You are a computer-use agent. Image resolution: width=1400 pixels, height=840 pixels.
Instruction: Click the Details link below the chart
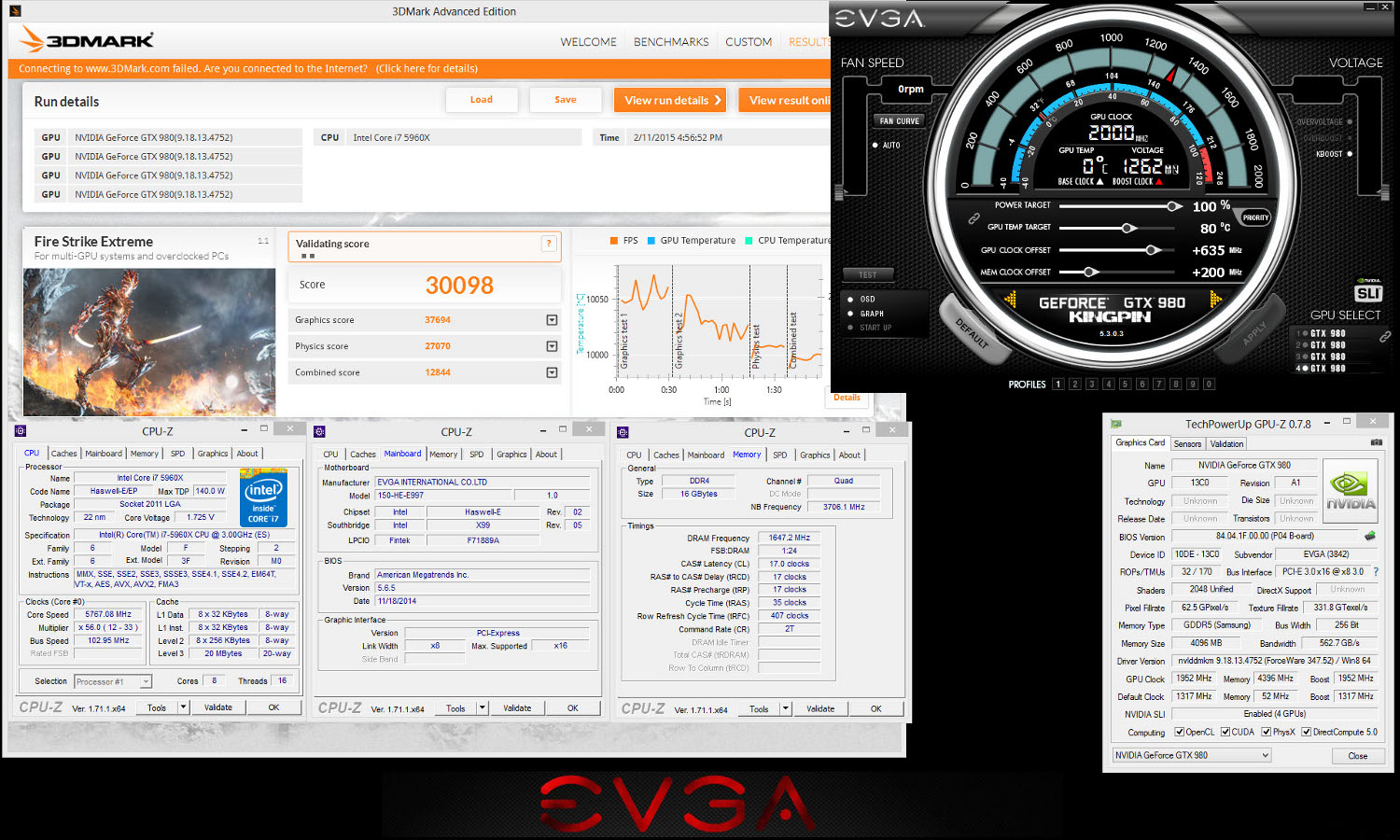[847, 398]
